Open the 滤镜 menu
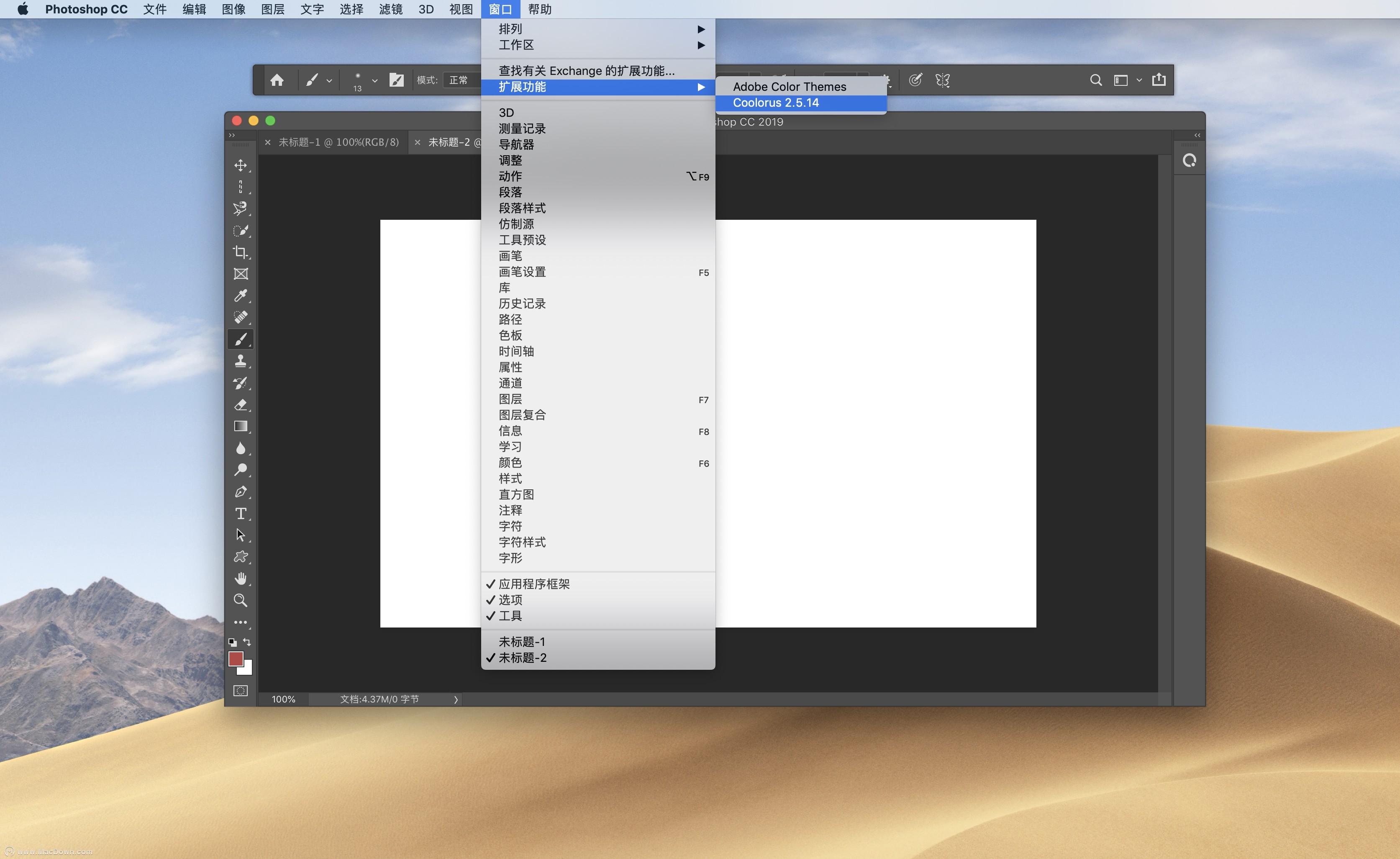Image resolution: width=1400 pixels, height=859 pixels. click(x=390, y=9)
